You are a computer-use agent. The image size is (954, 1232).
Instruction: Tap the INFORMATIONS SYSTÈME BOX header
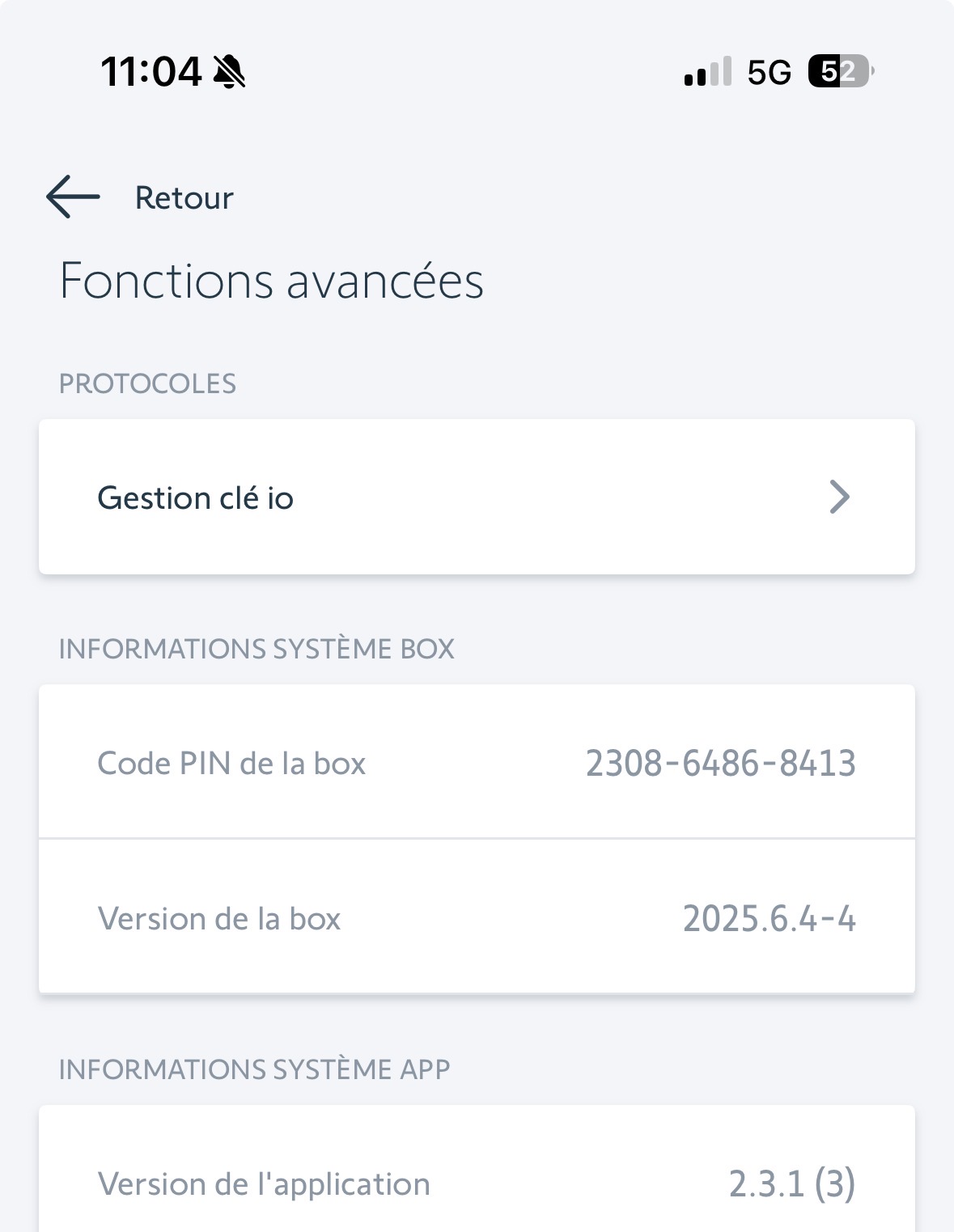[x=257, y=649]
